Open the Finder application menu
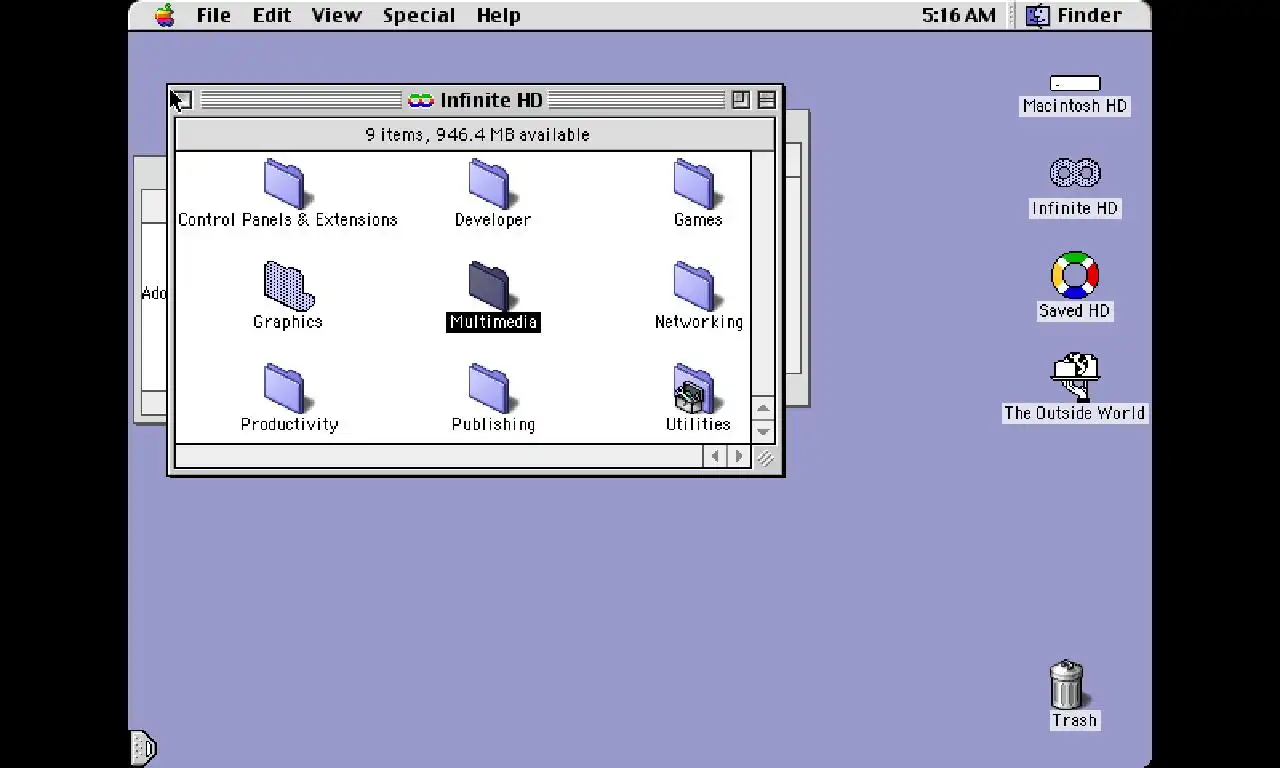 (x=1074, y=15)
